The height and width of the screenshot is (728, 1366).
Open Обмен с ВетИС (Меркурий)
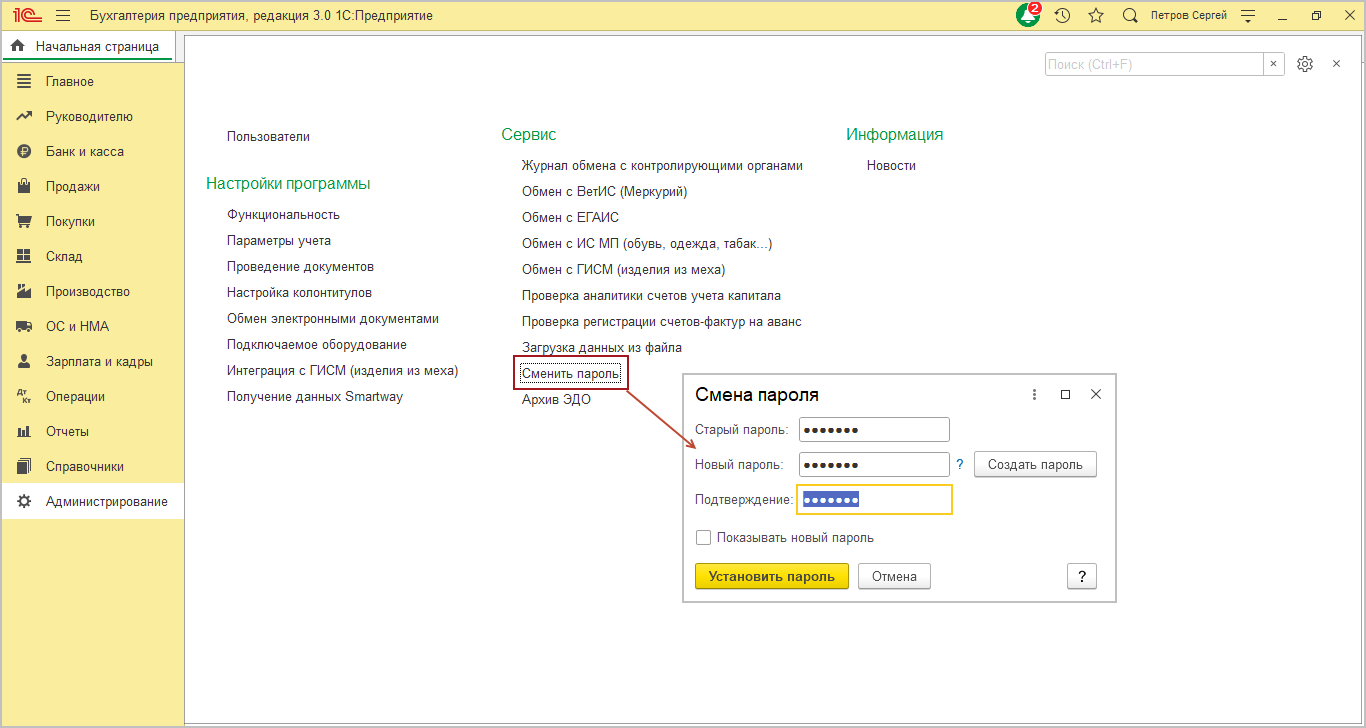[605, 192]
